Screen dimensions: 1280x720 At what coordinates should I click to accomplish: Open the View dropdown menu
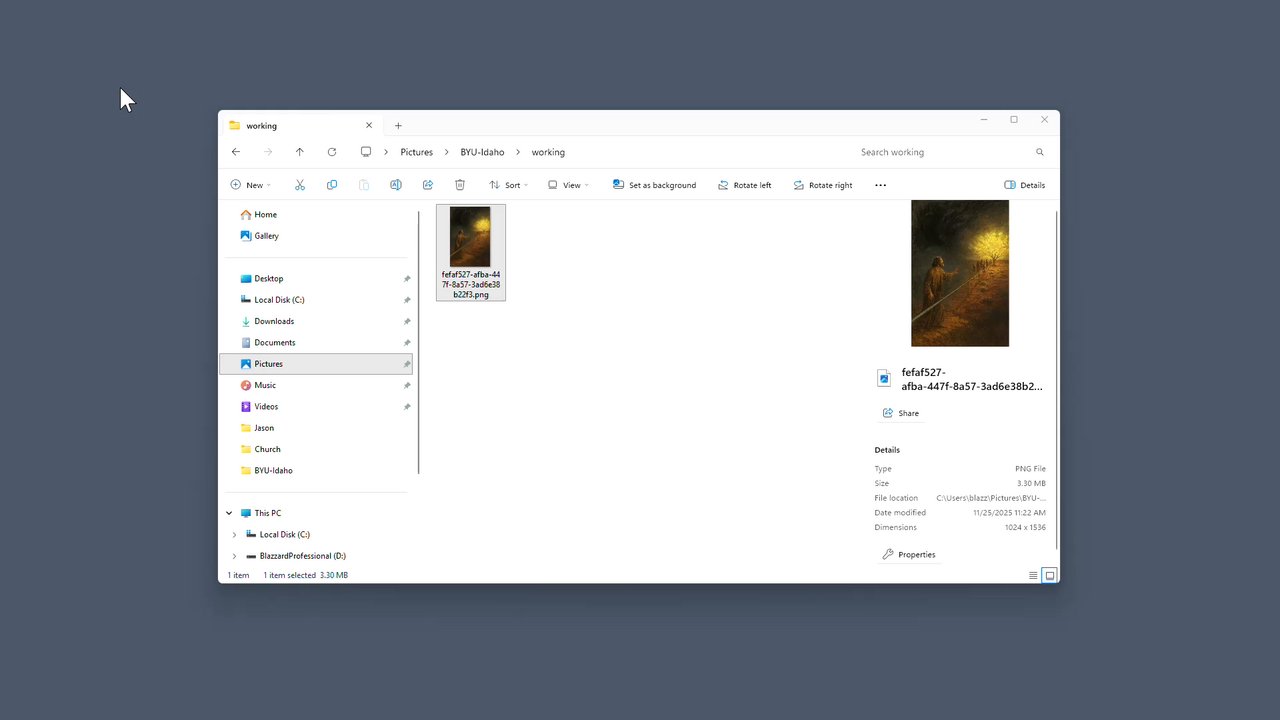click(x=568, y=185)
